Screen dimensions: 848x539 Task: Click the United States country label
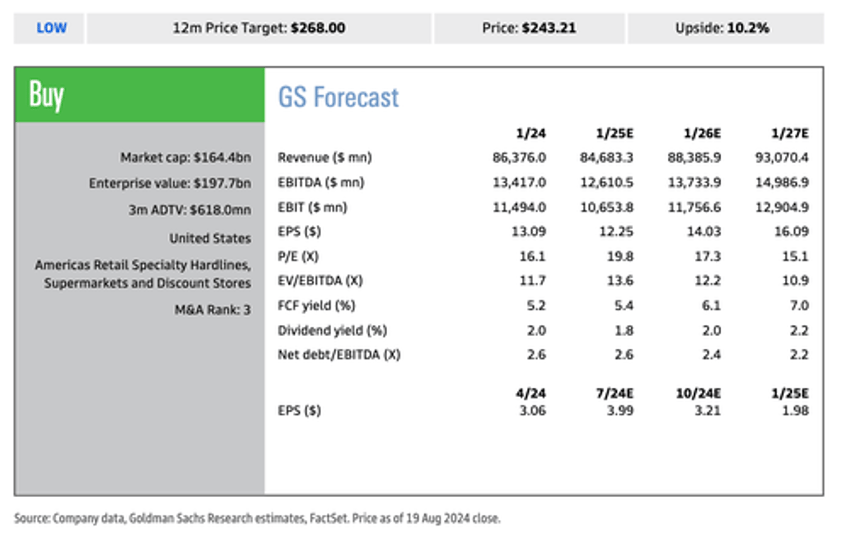click(210, 238)
